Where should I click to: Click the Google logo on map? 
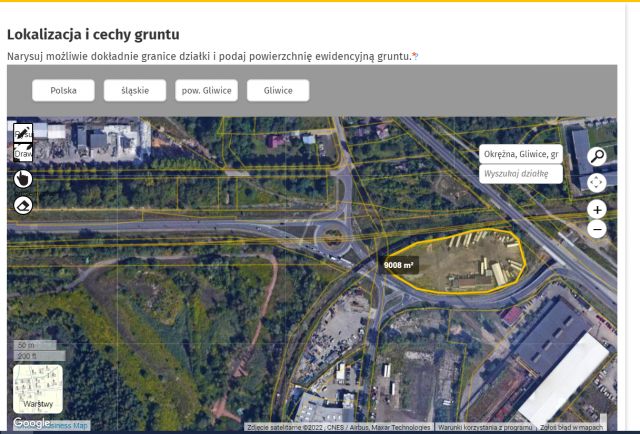point(32,423)
